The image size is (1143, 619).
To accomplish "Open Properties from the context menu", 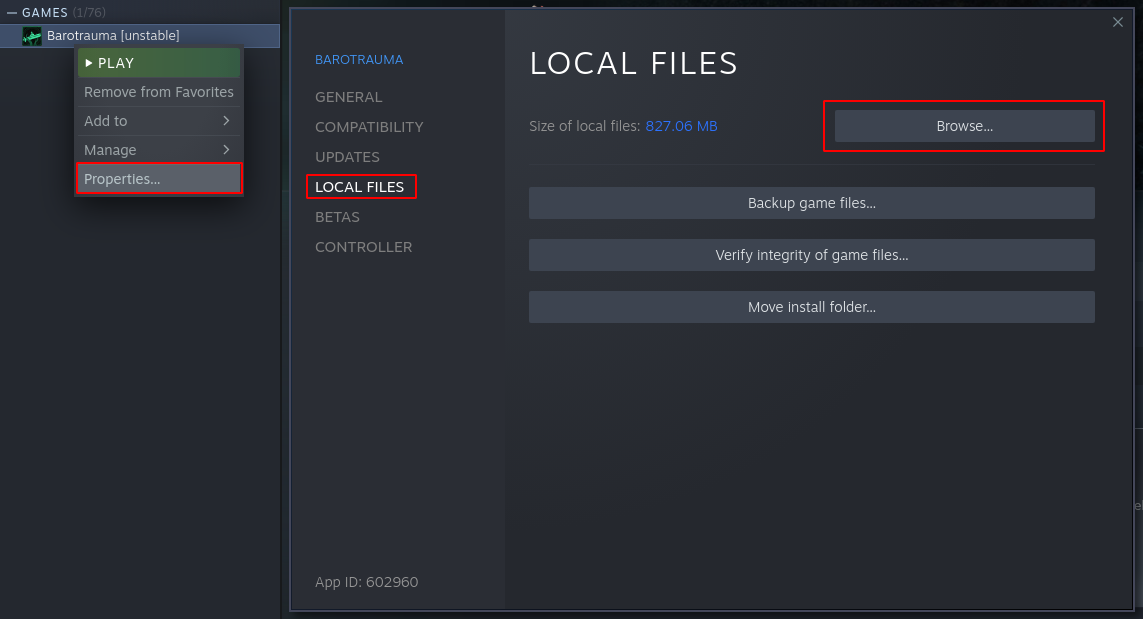I will pos(159,179).
